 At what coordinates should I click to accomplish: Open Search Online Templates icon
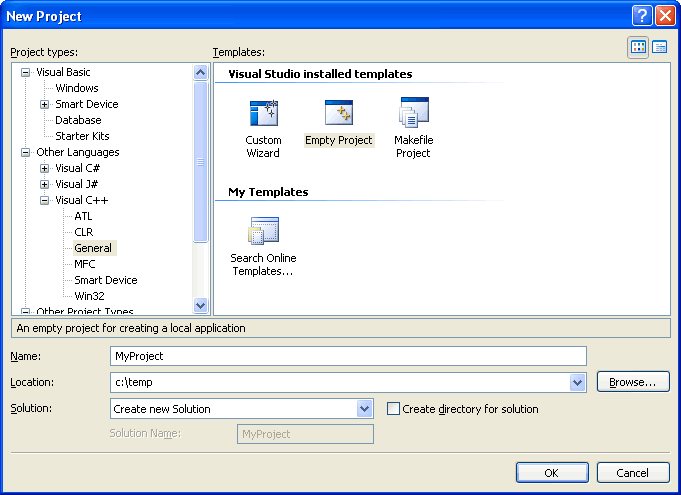coord(264,231)
